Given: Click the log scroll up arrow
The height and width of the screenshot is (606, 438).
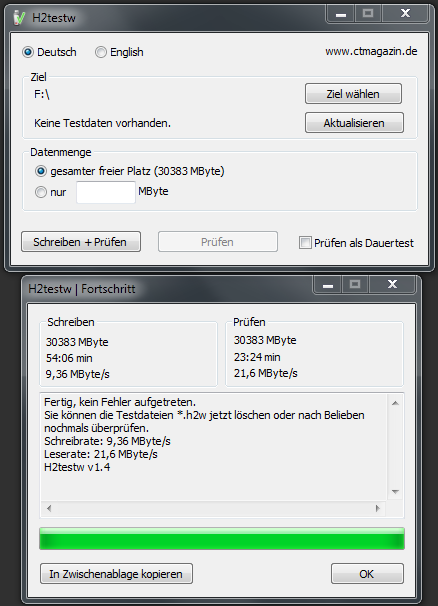Looking at the screenshot, I should 395,403.
